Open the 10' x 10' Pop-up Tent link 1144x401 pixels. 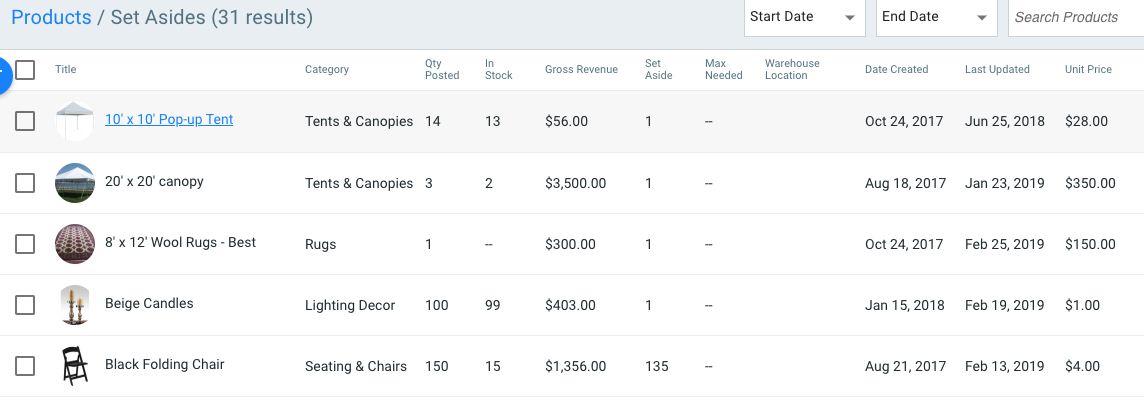click(169, 119)
